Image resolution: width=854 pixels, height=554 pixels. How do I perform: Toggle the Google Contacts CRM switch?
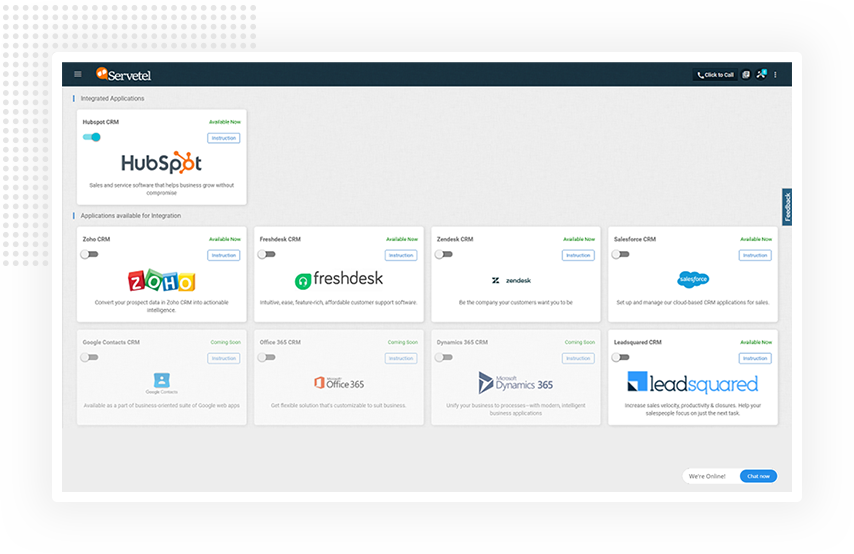pyautogui.click(x=89, y=357)
